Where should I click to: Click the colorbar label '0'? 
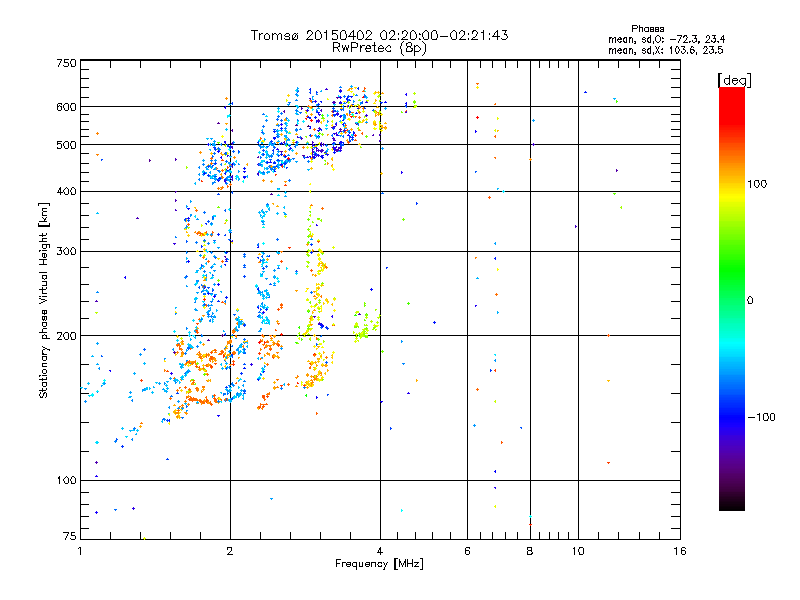750,300
